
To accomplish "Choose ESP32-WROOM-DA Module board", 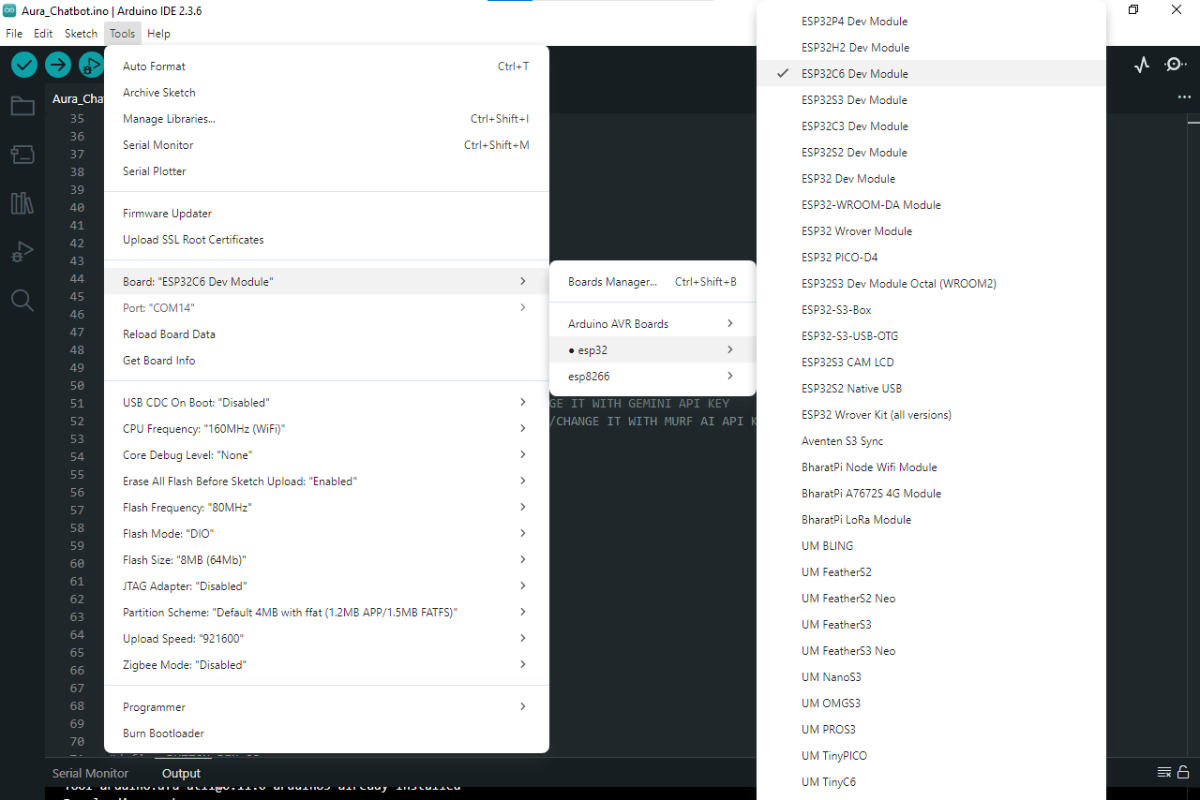I will tap(870, 205).
